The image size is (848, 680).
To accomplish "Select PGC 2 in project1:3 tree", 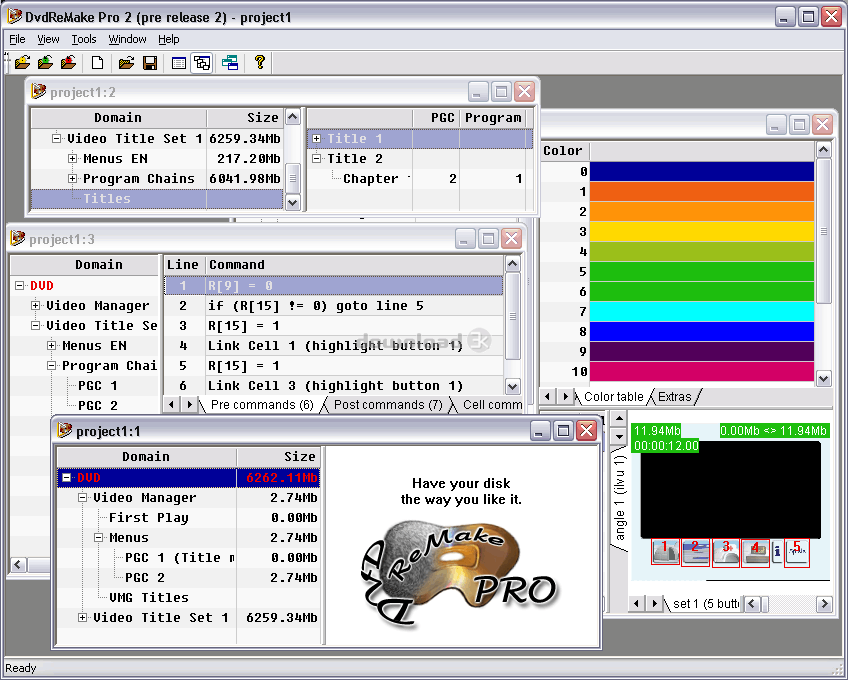I will click(97, 406).
